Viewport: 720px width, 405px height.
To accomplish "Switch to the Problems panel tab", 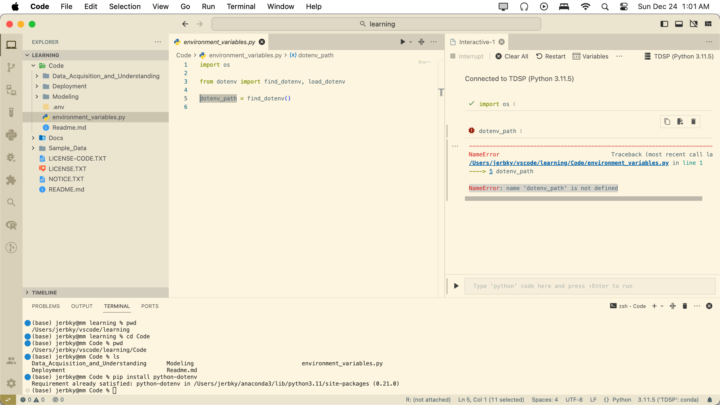I will click(x=45, y=306).
